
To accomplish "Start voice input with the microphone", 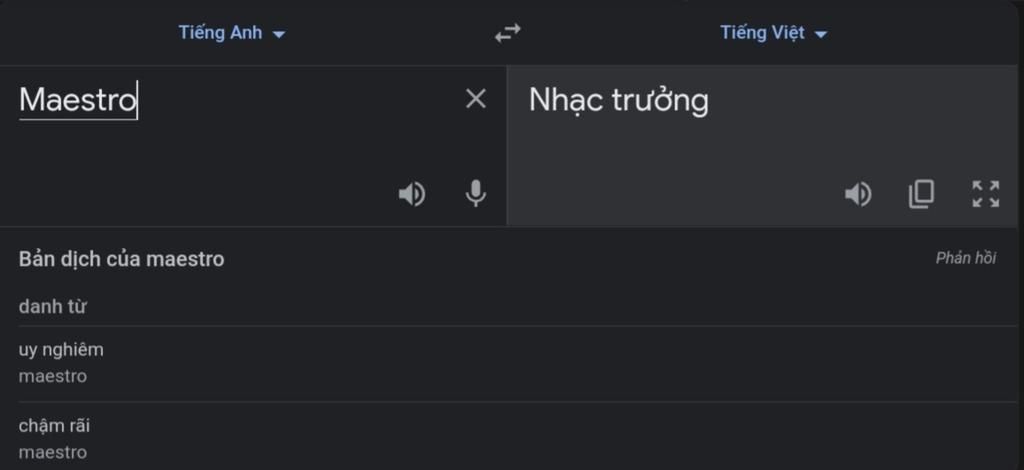I will tap(475, 194).
